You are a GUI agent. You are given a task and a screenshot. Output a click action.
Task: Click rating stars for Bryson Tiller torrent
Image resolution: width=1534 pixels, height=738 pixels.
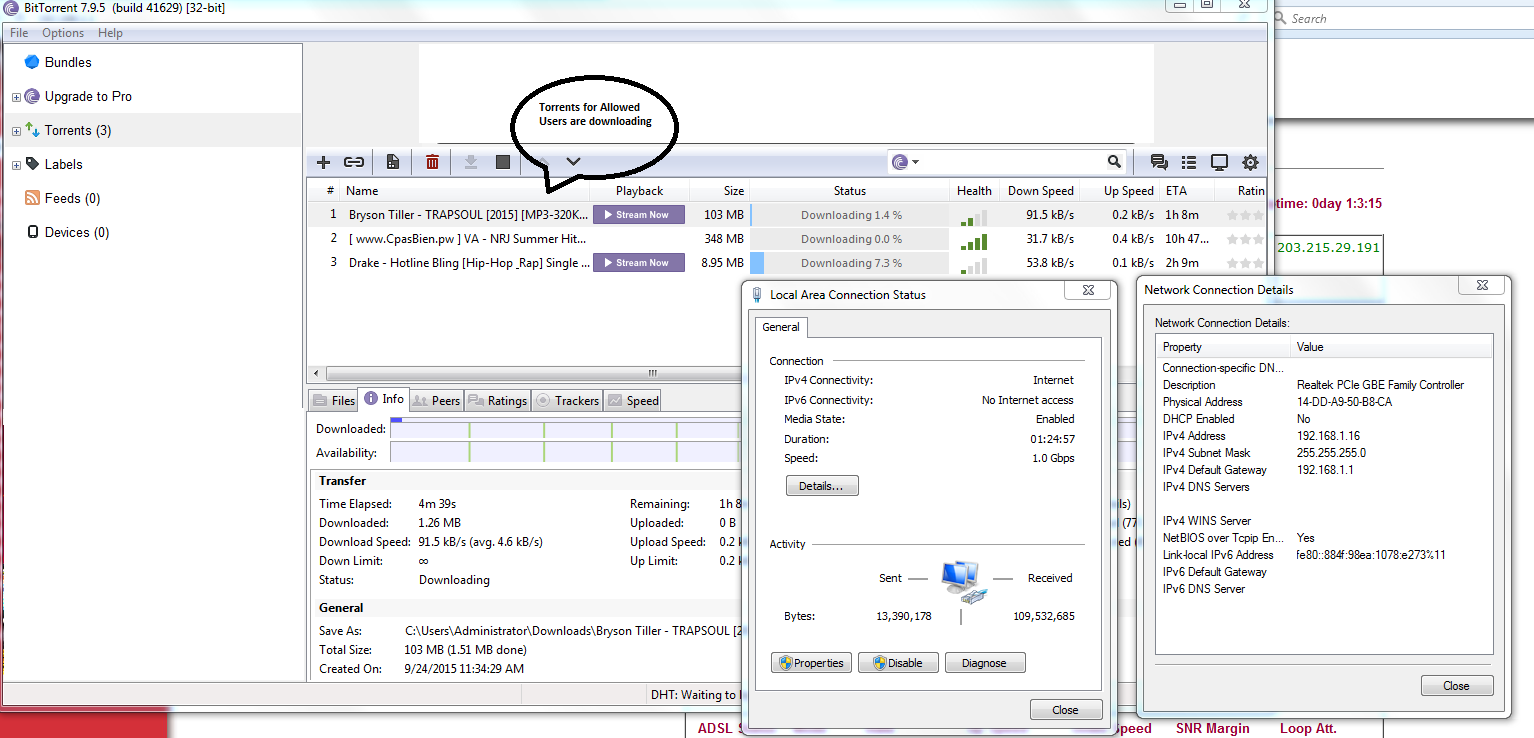[x=1245, y=215]
